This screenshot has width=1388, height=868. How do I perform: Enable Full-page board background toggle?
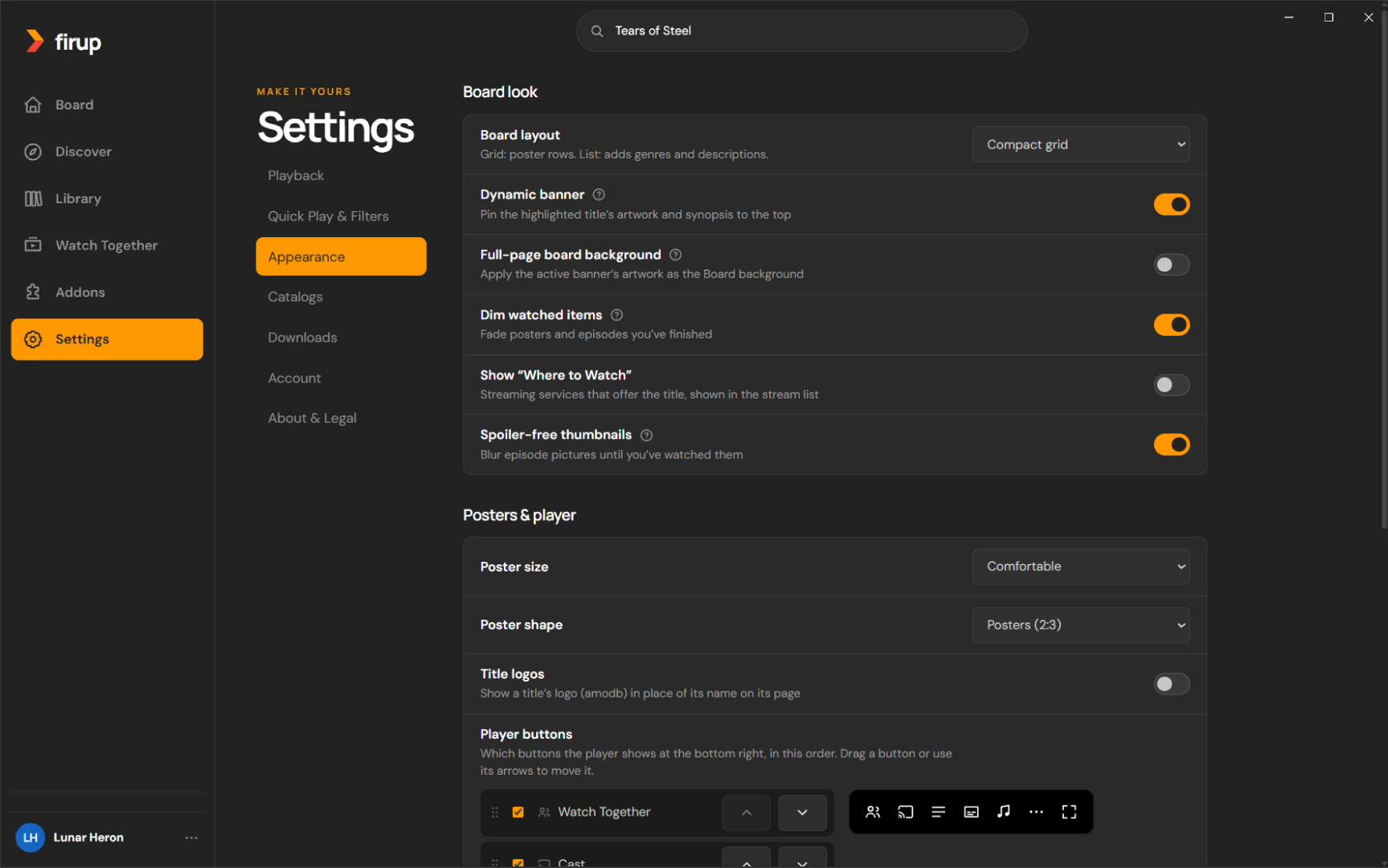point(1171,264)
